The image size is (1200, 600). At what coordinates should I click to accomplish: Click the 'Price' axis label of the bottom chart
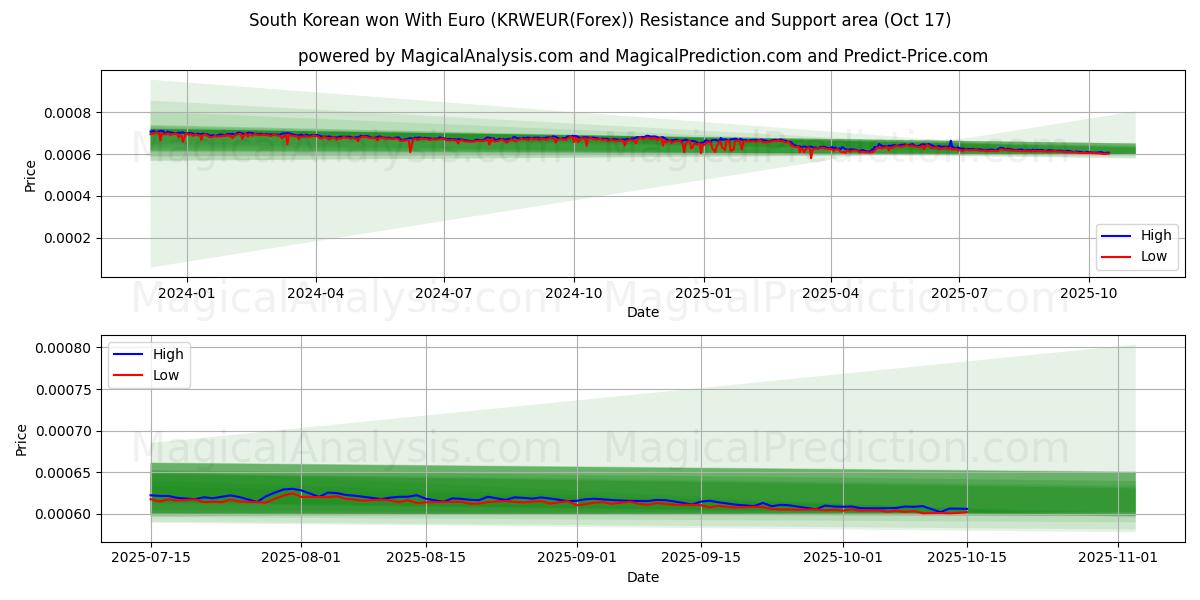click(x=22, y=439)
